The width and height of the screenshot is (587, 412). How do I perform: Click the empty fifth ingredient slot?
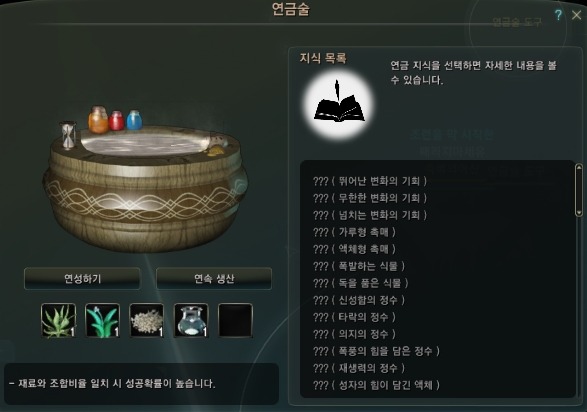click(235, 321)
